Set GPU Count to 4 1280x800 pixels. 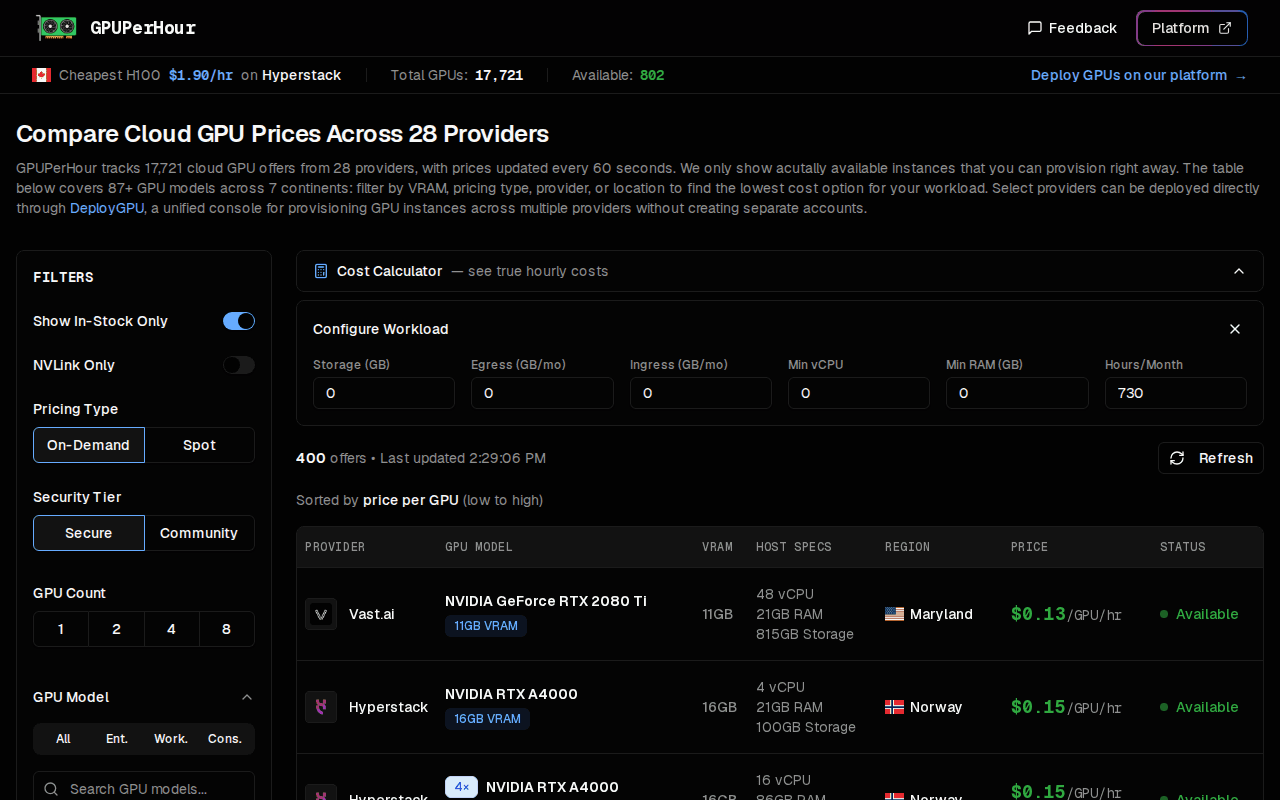coord(171,629)
